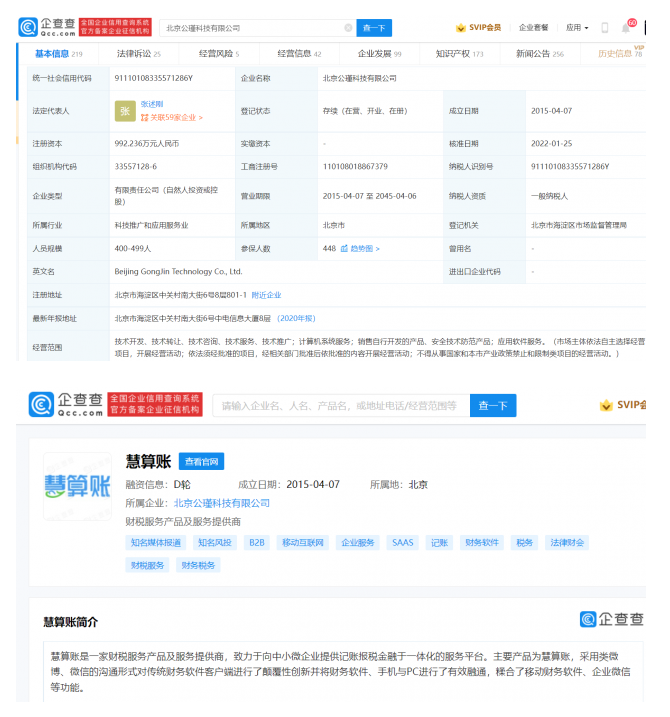
Task: Open the 趋势图 link
Action: [x=365, y=248]
